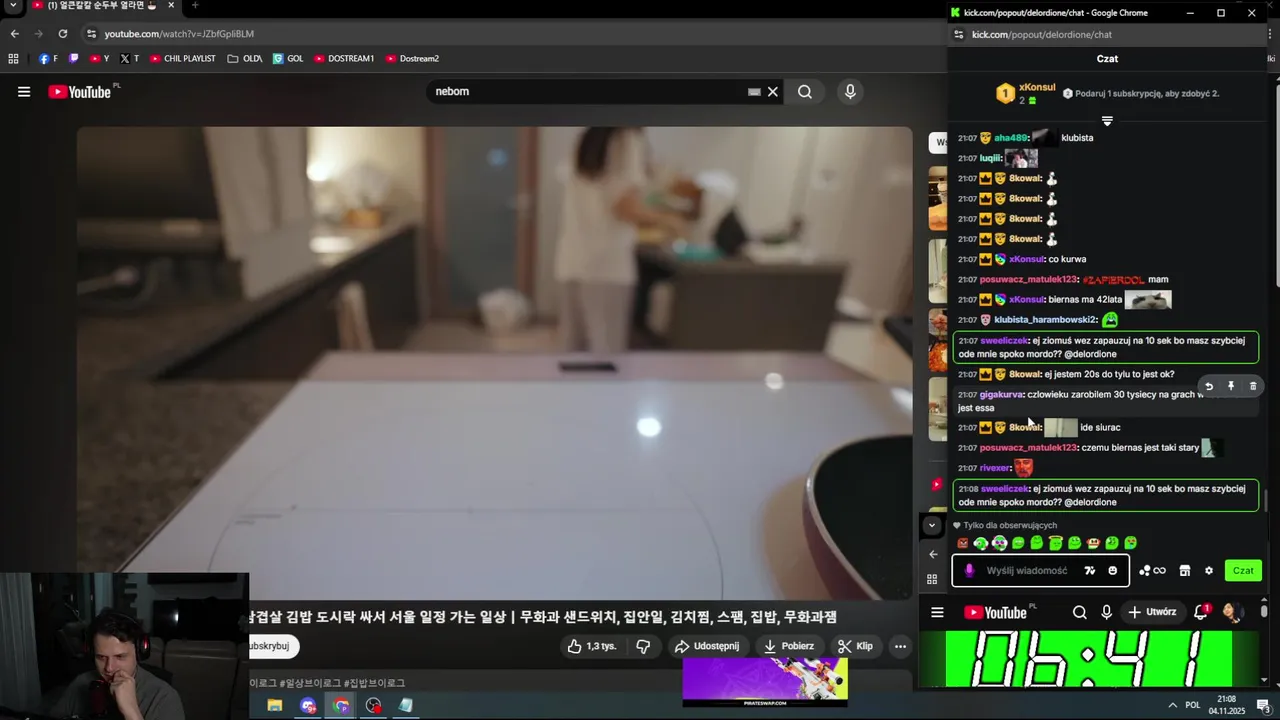The height and width of the screenshot is (720, 1280).
Task: Open the Twitch bookmark icon
Action: point(73,59)
